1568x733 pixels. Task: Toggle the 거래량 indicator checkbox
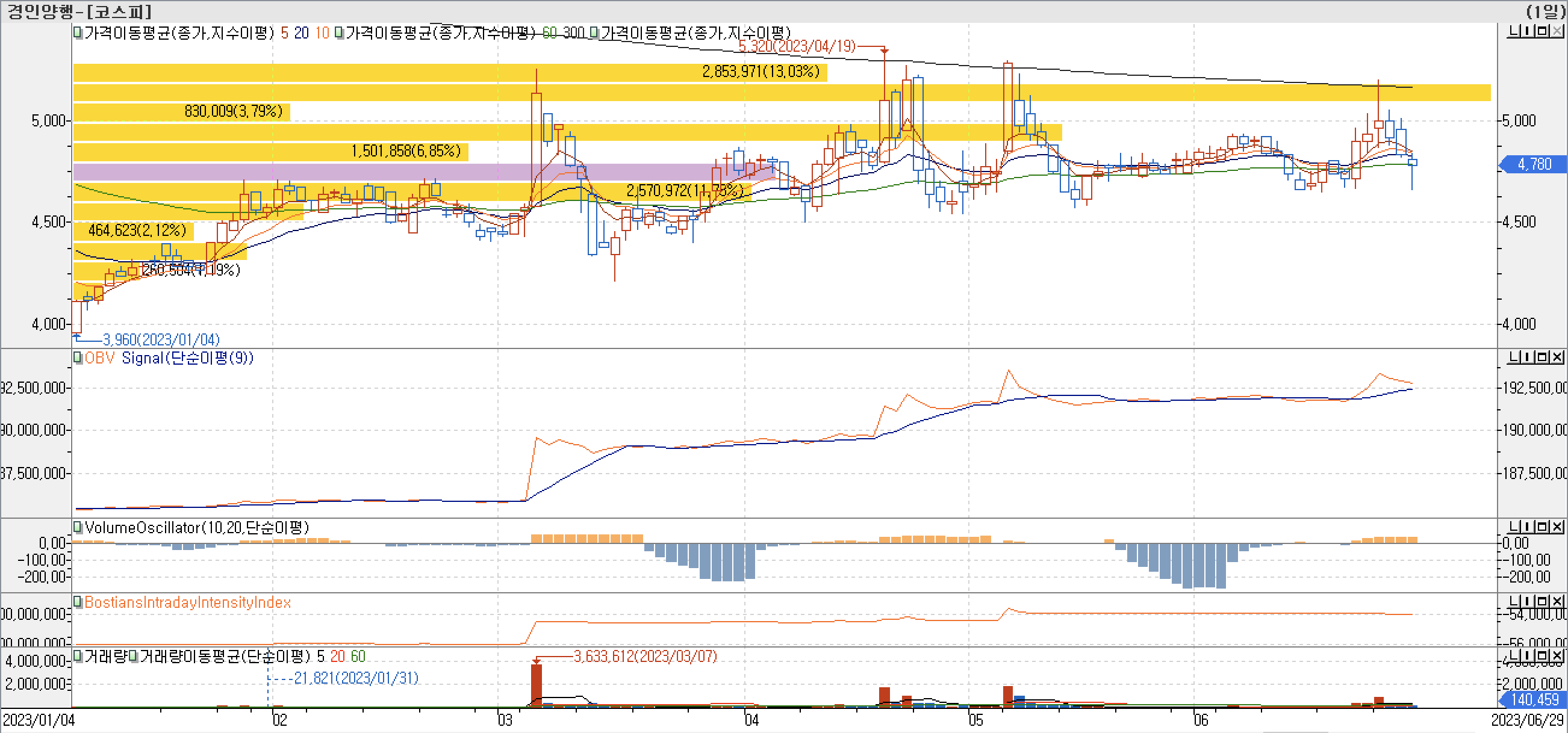78,656
